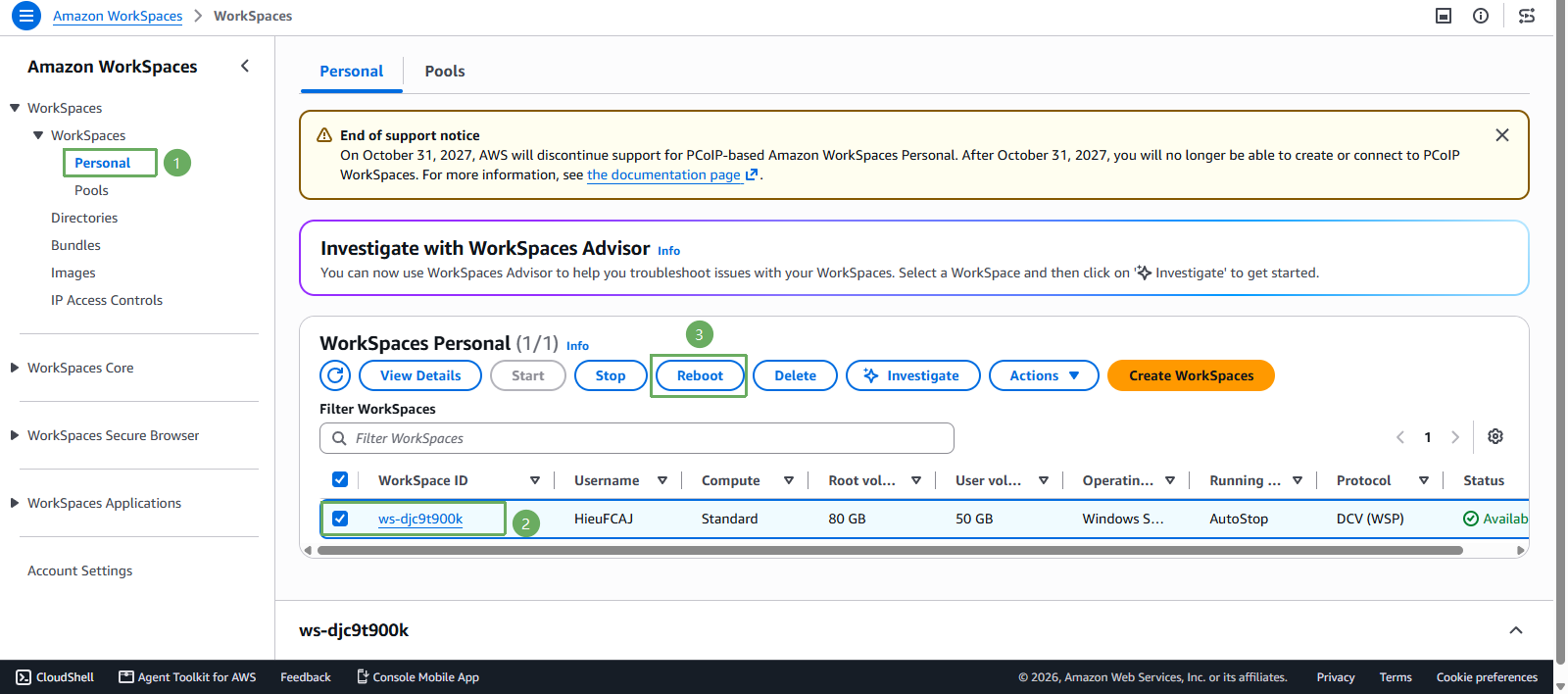Screen dimensions: 1568x694
Task: Click the Reboot button
Action: click(700, 375)
